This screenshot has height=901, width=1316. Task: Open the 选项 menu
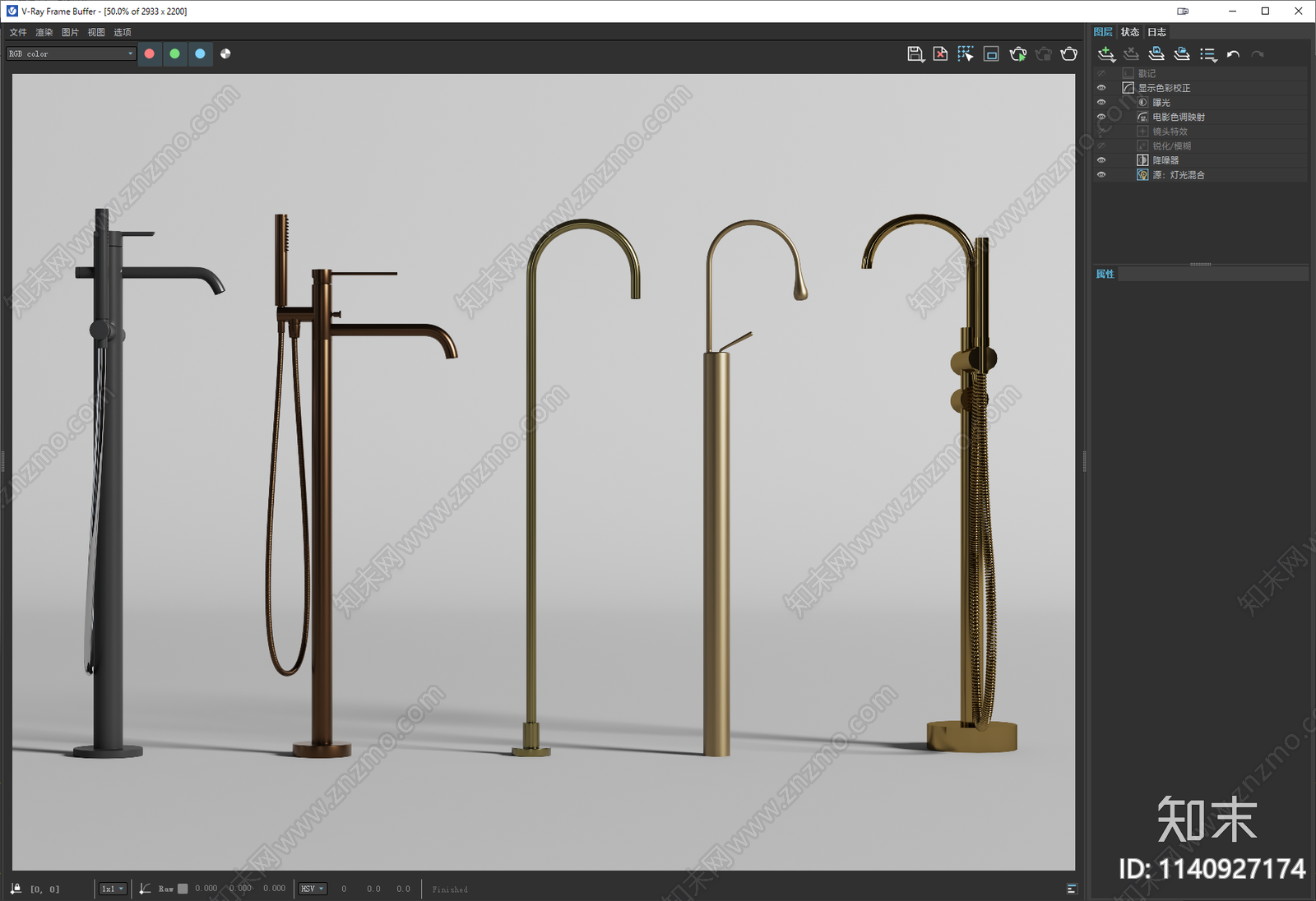point(123,32)
